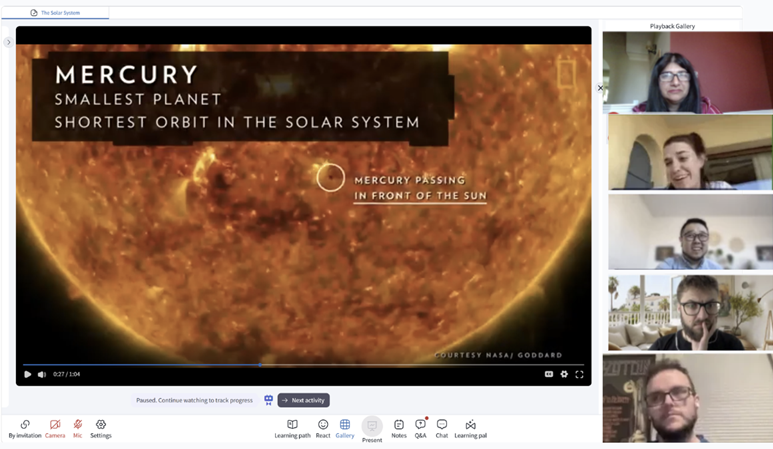Toggle the Gallery view

click(345, 428)
